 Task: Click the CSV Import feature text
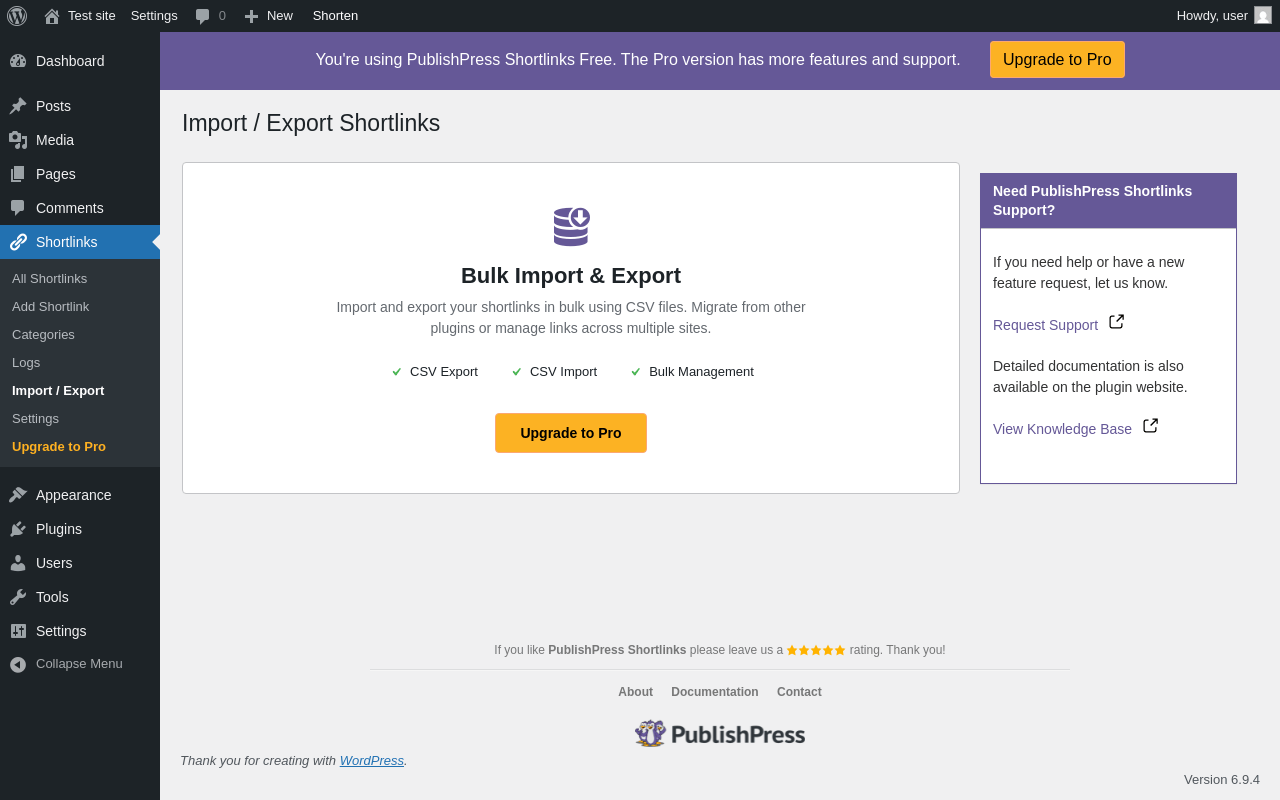[563, 372]
